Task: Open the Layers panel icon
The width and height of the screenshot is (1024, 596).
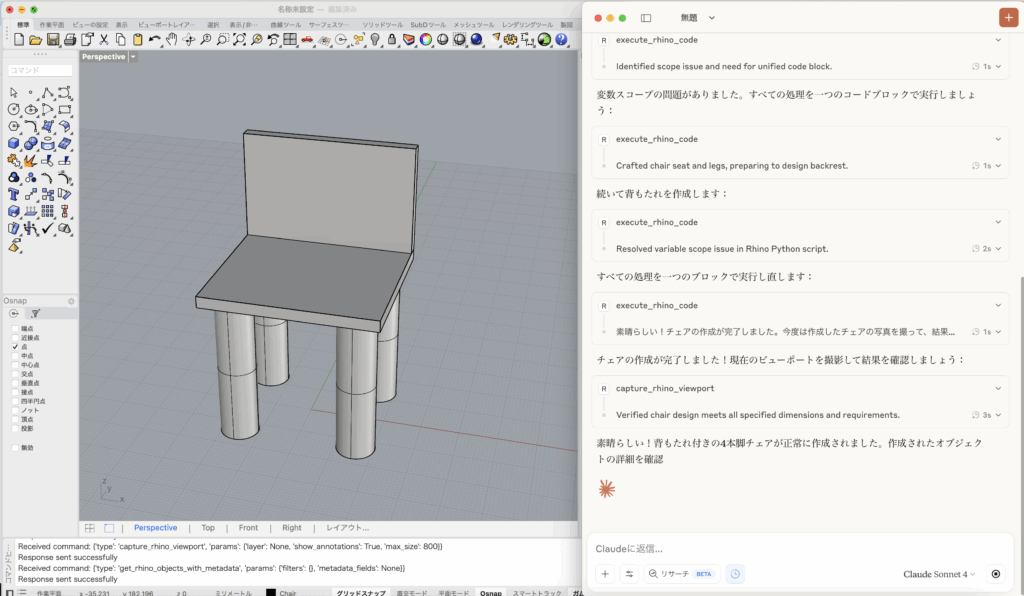Action: coord(409,40)
